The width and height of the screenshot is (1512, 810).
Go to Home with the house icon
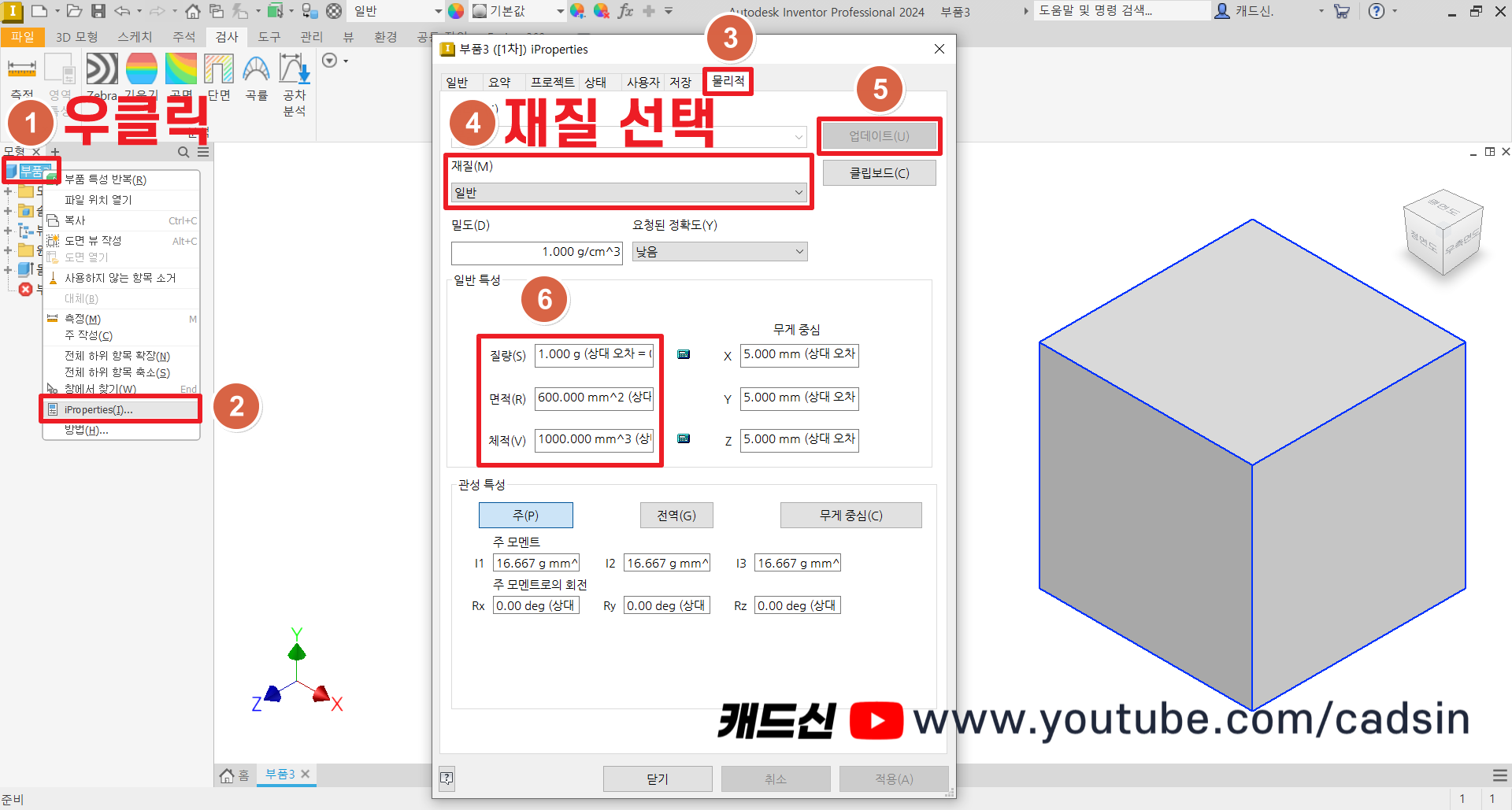pos(193,11)
